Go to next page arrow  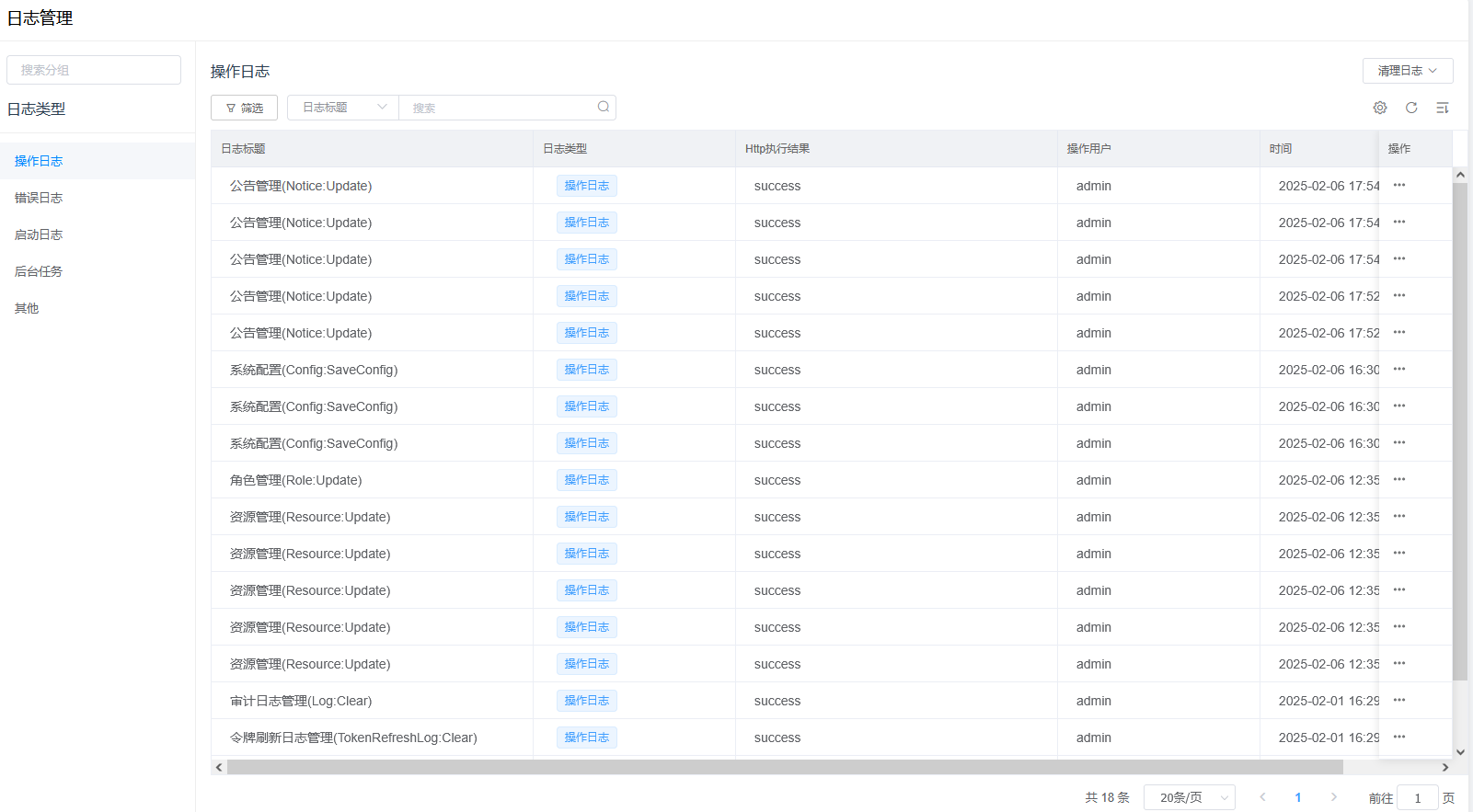(1334, 797)
